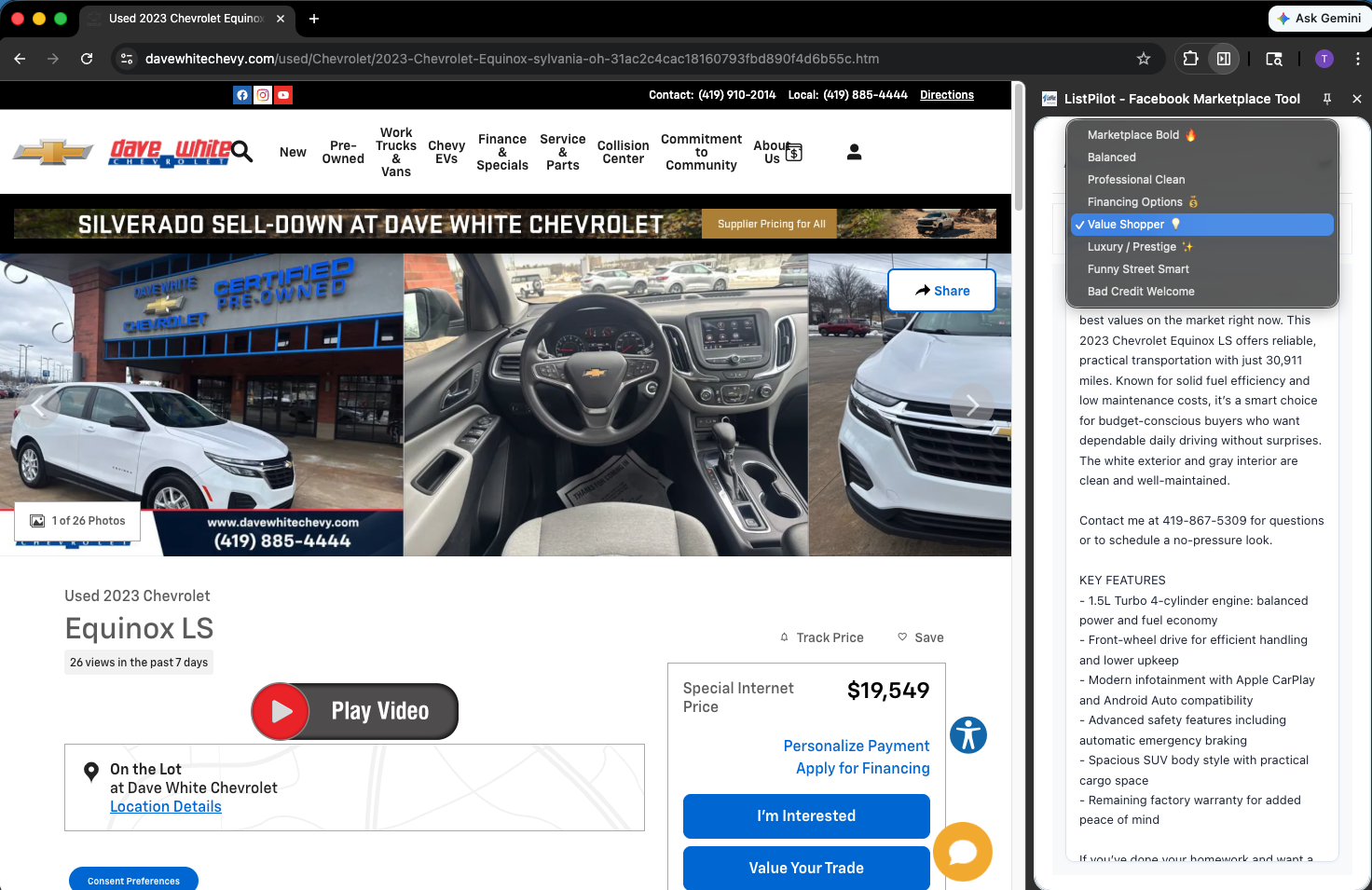The height and width of the screenshot is (890, 1372).
Task: Click Ask Gemini button
Action: [1319, 18]
